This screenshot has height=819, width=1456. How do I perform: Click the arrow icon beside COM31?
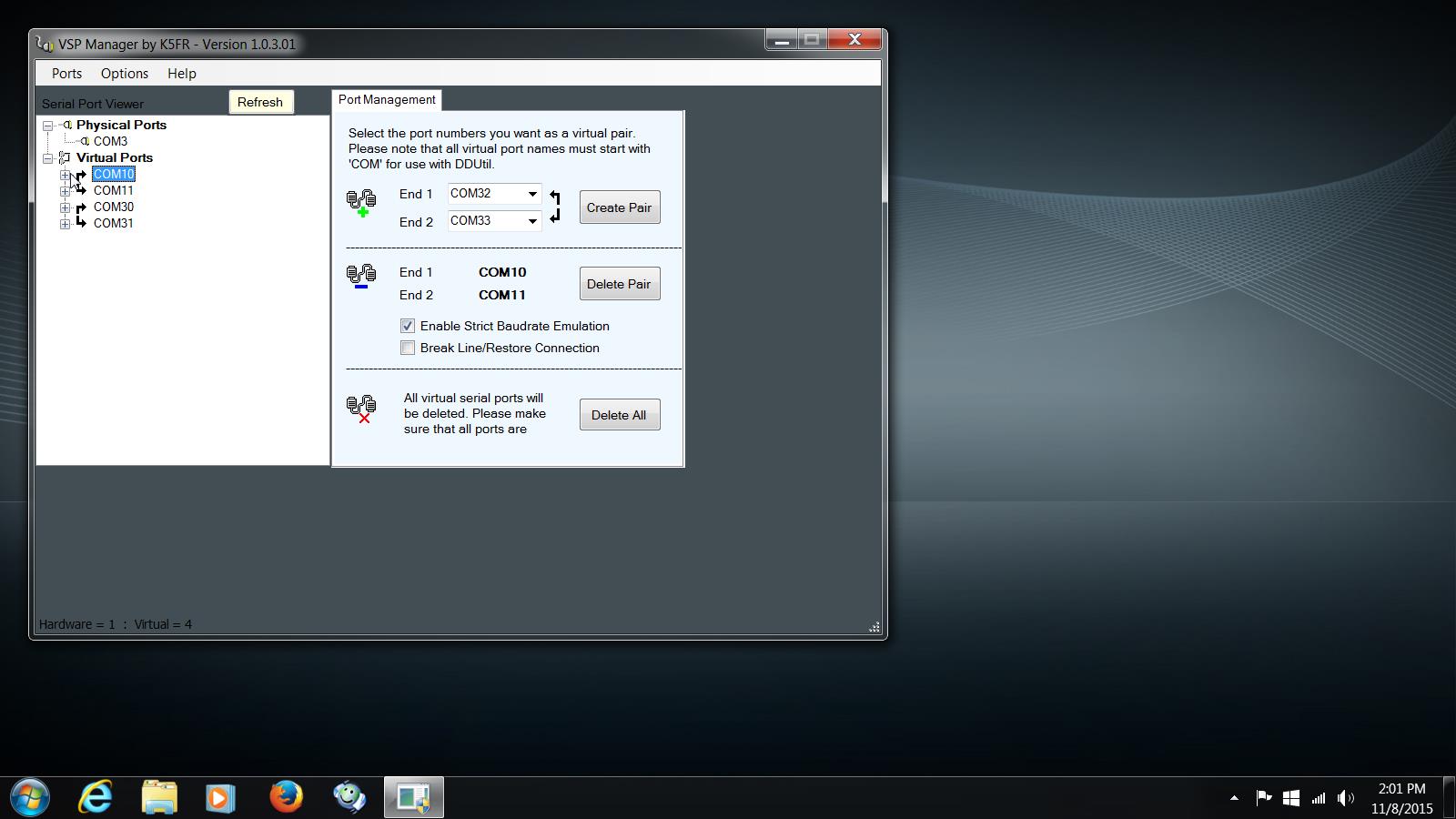[81, 223]
